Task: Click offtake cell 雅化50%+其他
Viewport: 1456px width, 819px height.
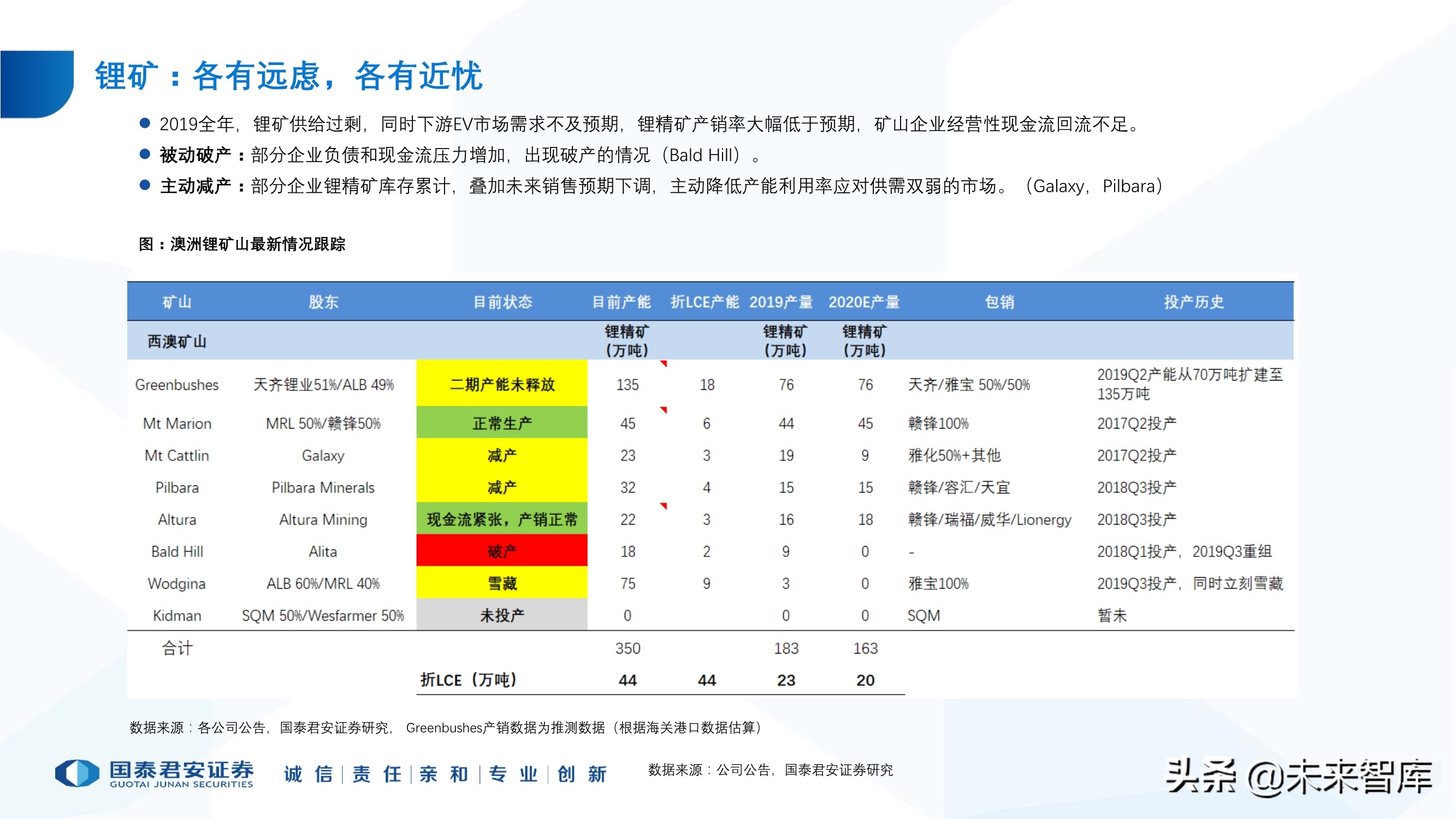Action: coord(954,455)
